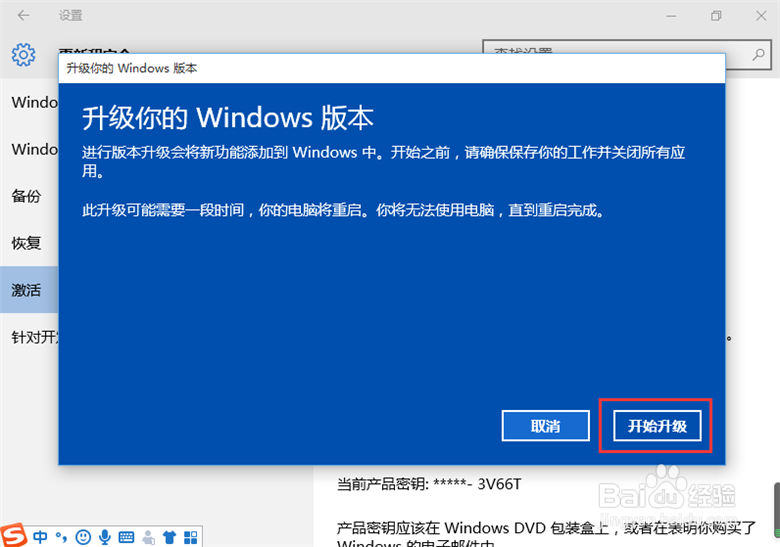Select 激活 in Settings sidebar
This screenshot has width=780, height=547.
coord(29,290)
